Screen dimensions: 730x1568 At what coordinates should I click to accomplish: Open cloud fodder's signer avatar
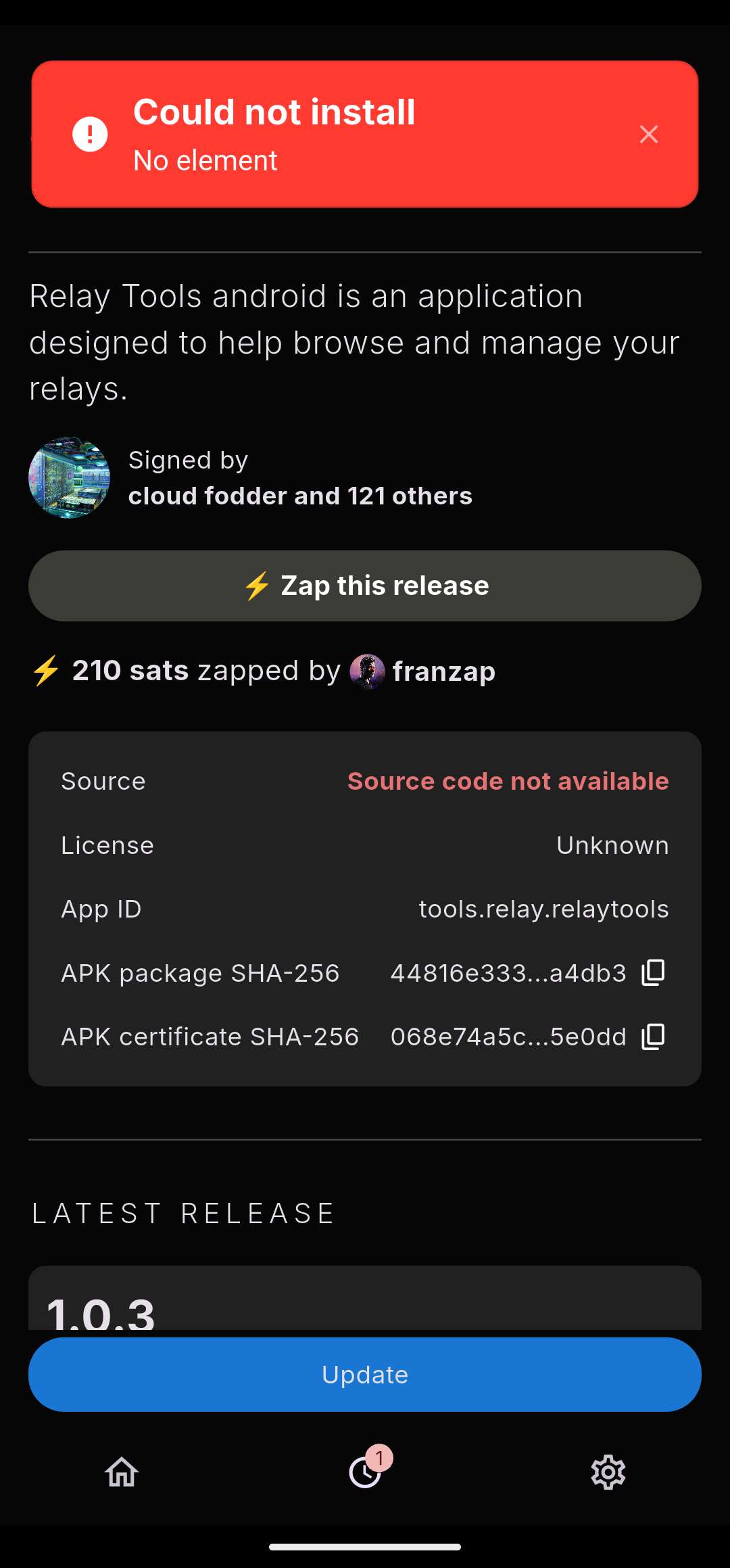69,477
